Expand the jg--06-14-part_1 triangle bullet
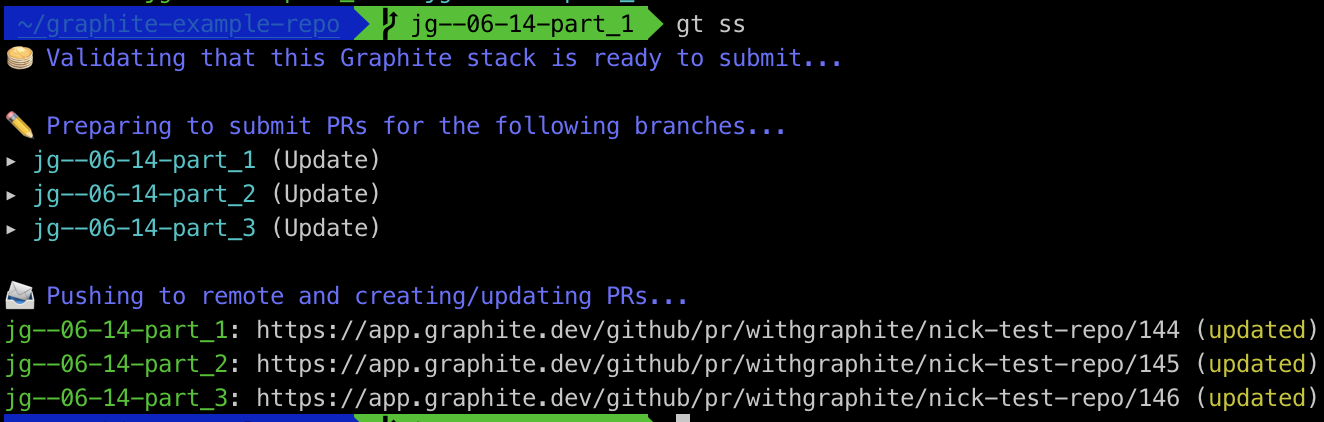This screenshot has width=1324, height=422. coord(11,160)
